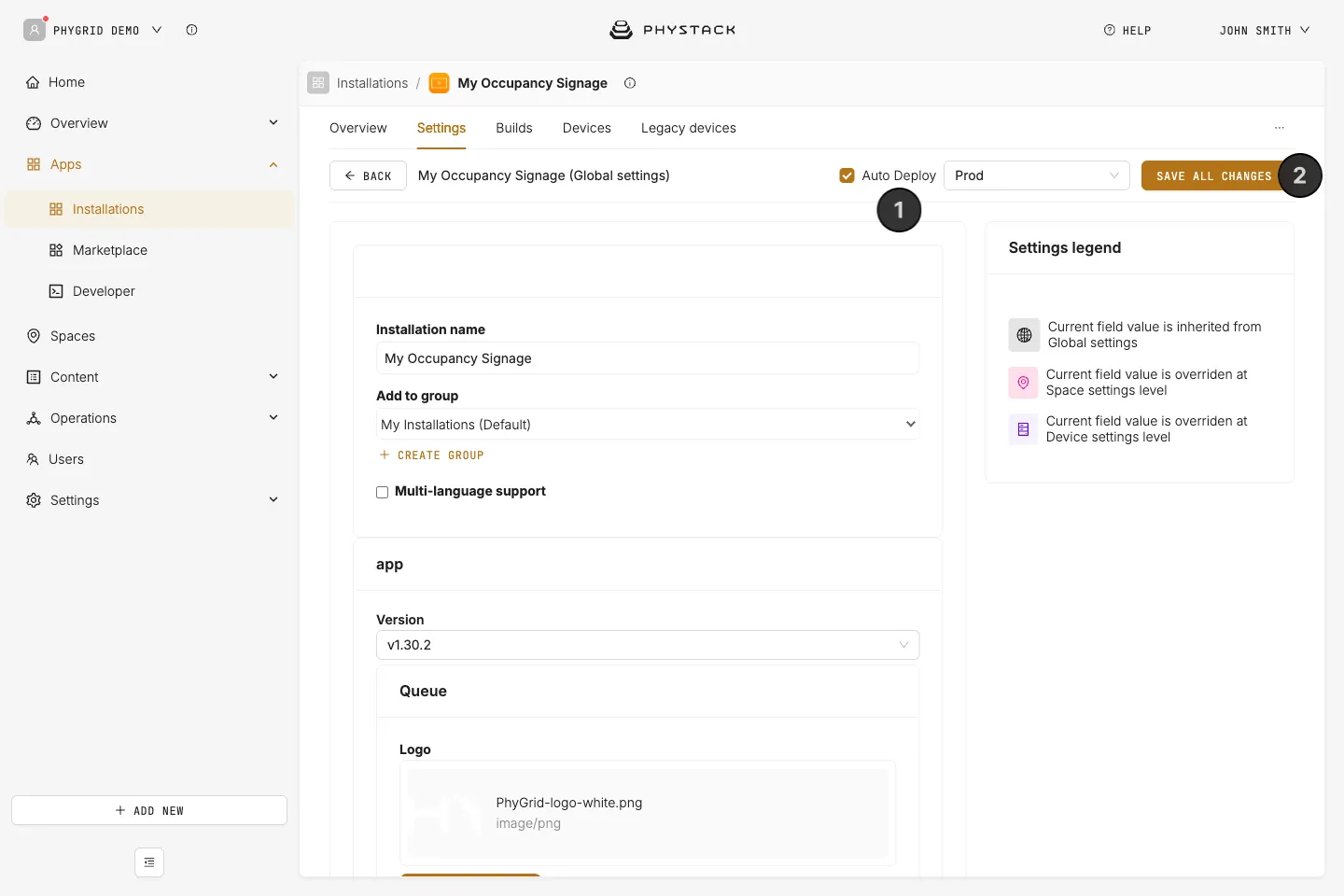The width and height of the screenshot is (1344, 896).
Task: Enable Multi-language support checkbox
Action: [x=382, y=492]
